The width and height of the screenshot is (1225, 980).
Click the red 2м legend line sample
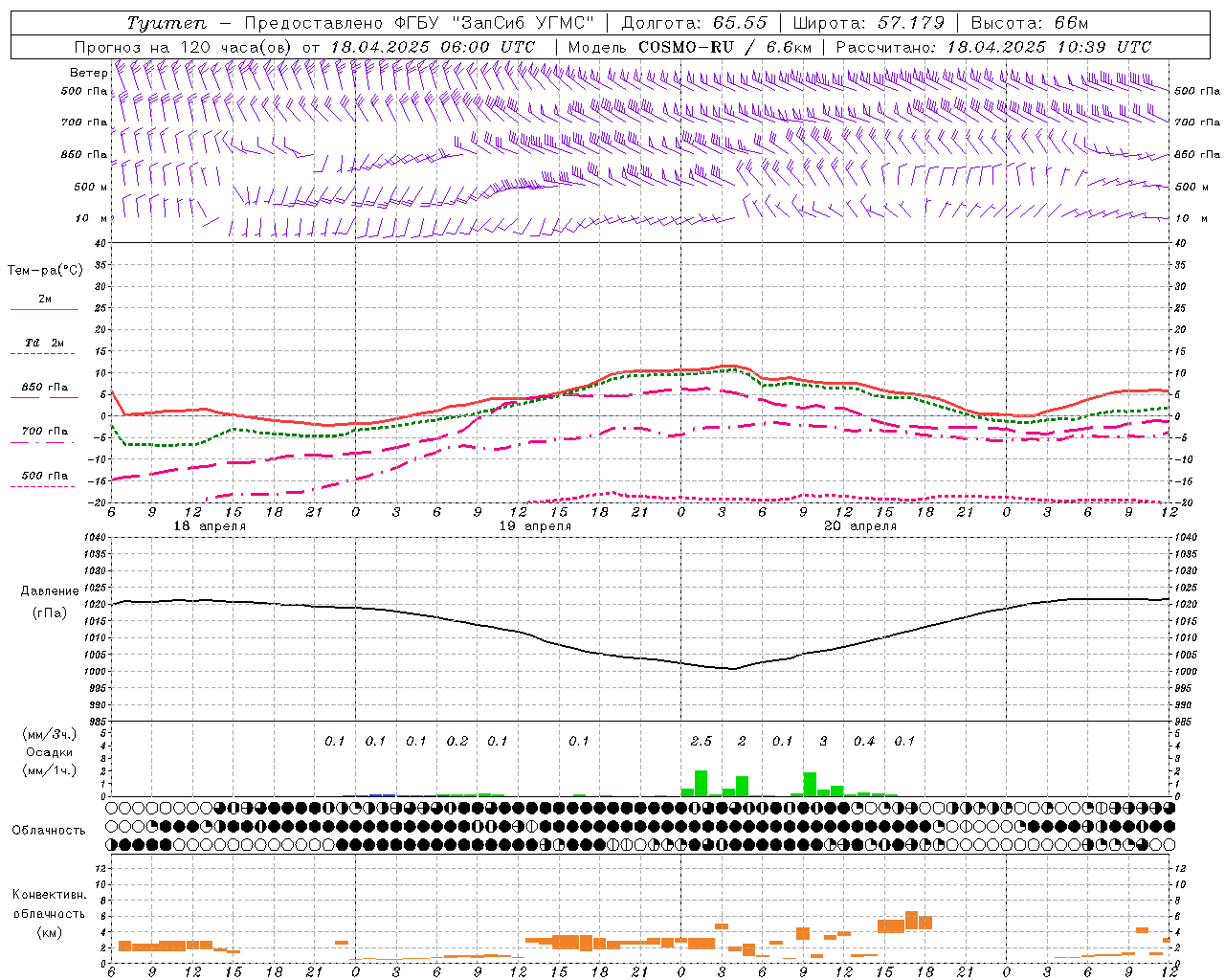pyautogui.click(x=44, y=309)
